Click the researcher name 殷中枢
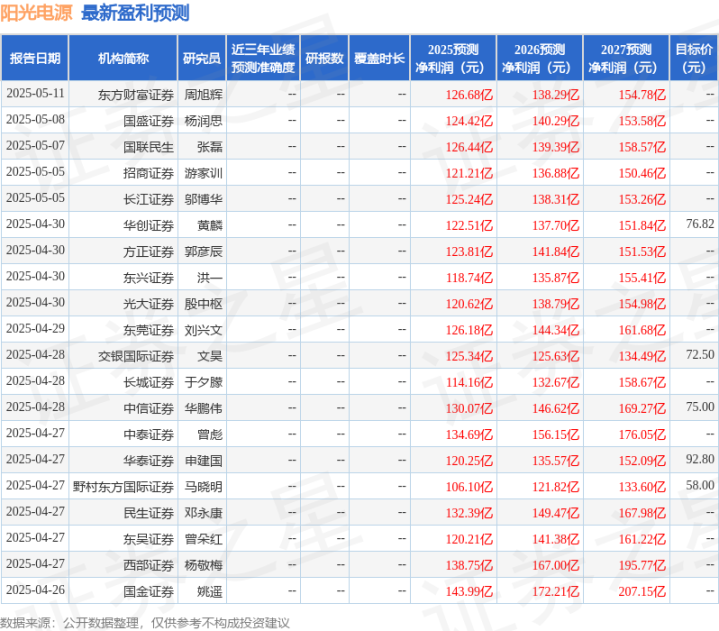This screenshot has height=631, width=719. [204, 304]
